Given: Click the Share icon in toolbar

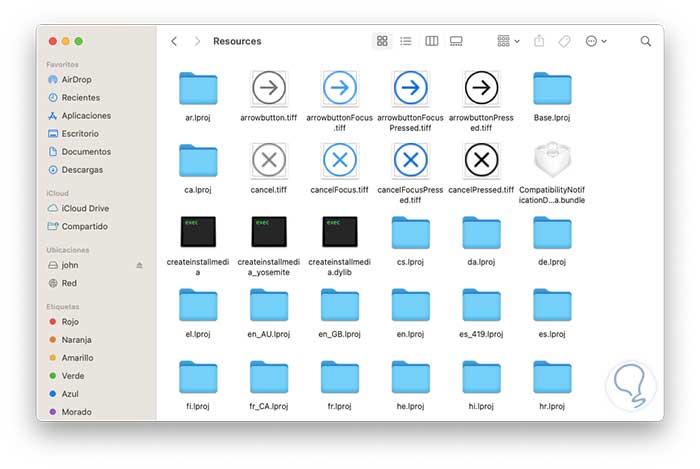Looking at the screenshot, I should pyautogui.click(x=540, y=41).
